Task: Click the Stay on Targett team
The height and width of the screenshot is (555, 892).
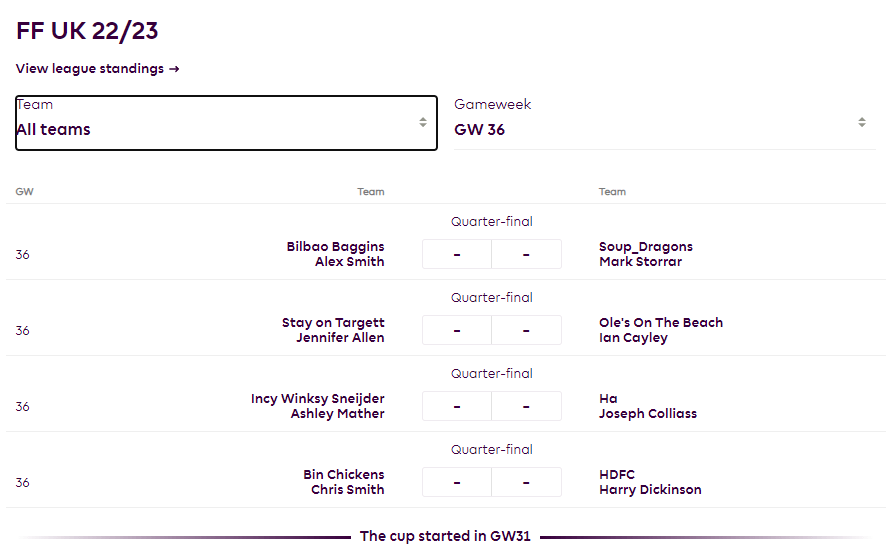Action: pos(333,322)
